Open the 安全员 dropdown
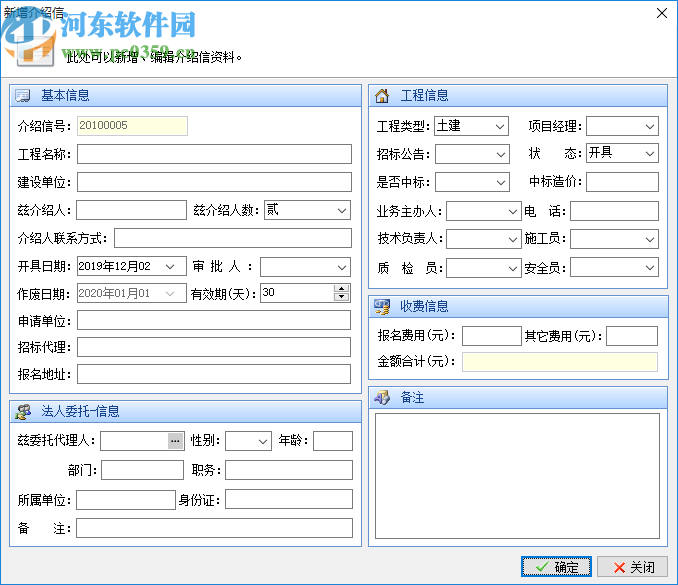This screenshot has height=585, width=678. [614, 268]
